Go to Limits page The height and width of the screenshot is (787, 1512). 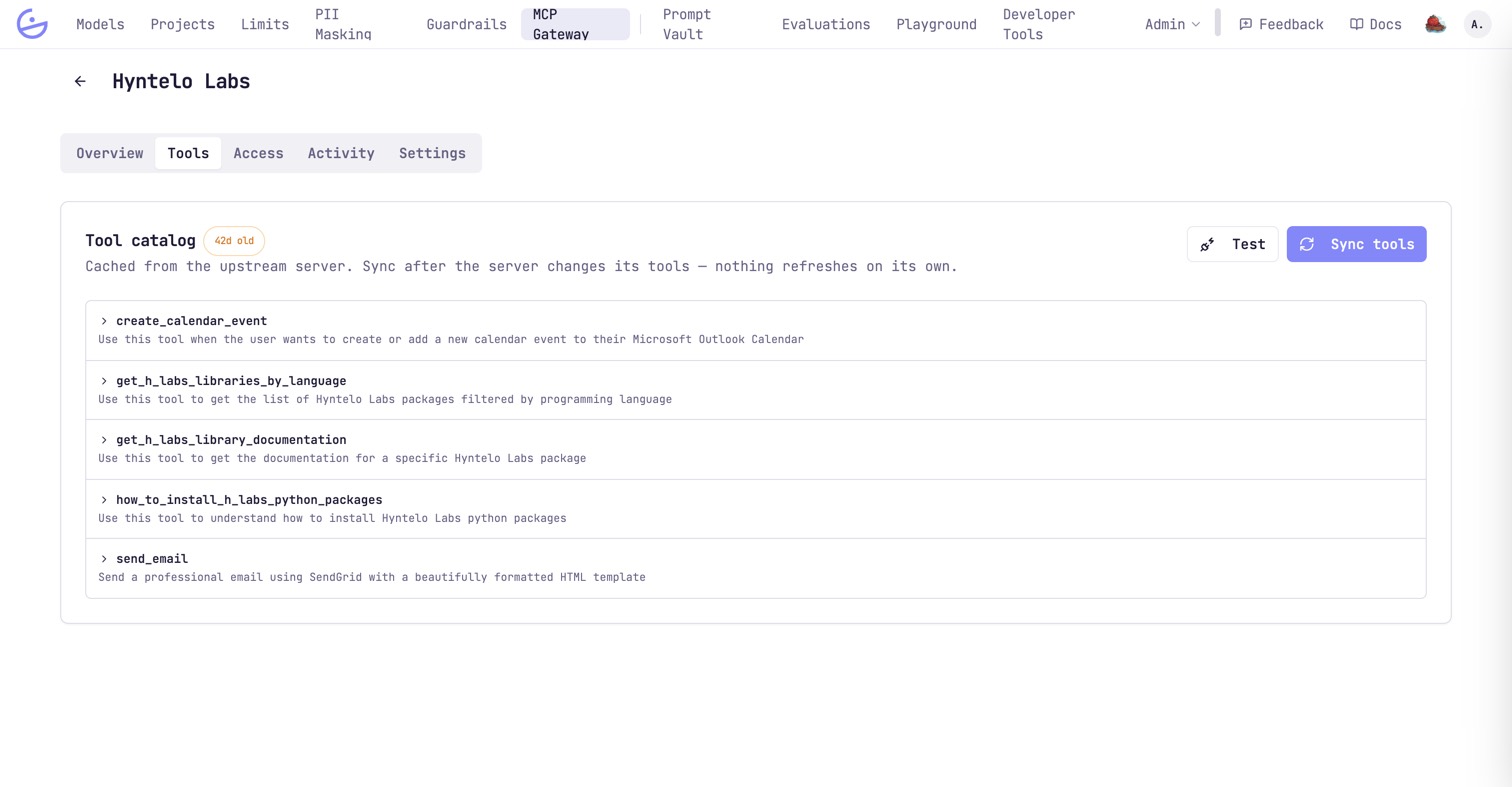tap(265, 24)
